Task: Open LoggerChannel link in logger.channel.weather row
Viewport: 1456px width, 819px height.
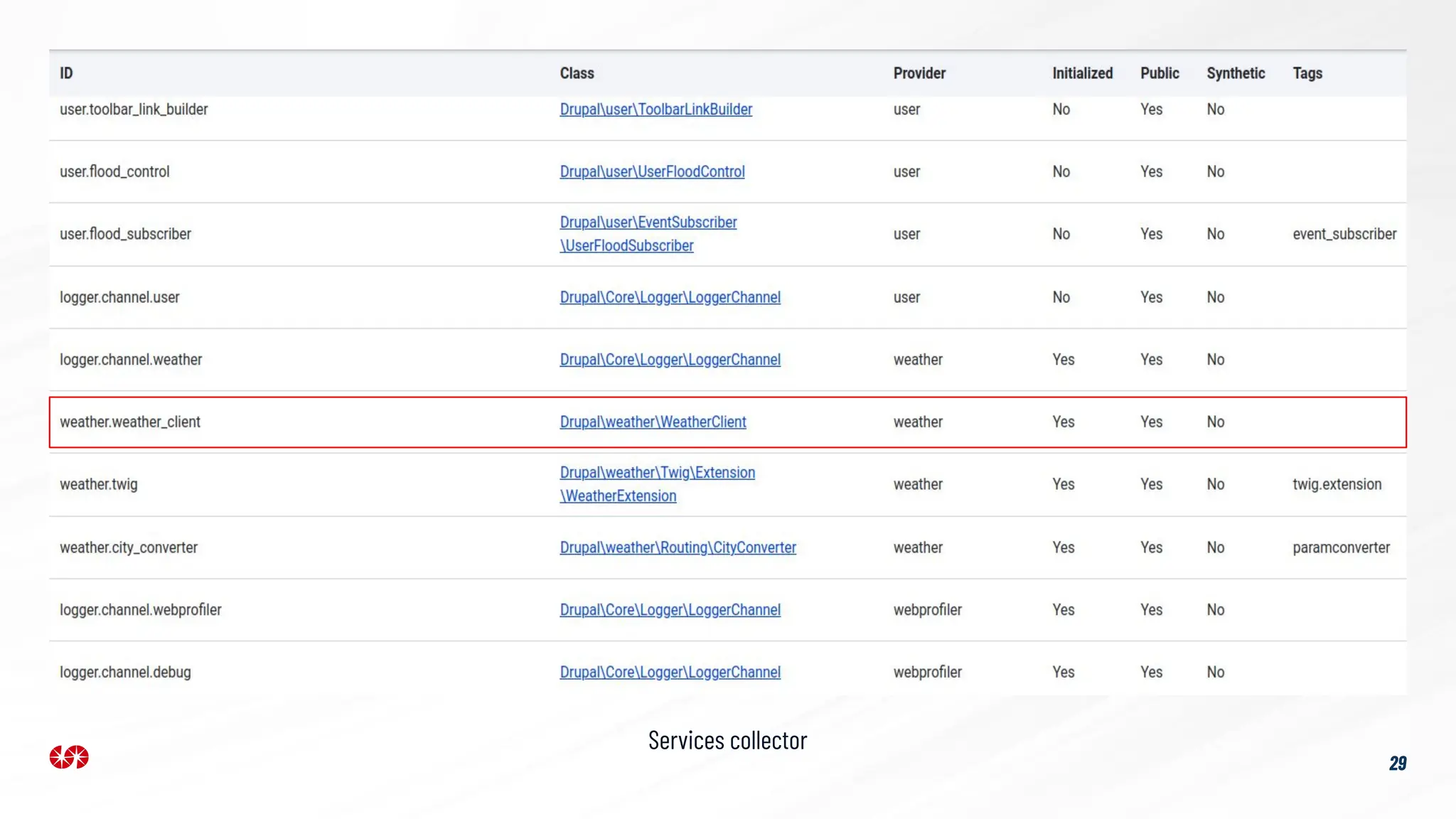Action: click(670, 360)
